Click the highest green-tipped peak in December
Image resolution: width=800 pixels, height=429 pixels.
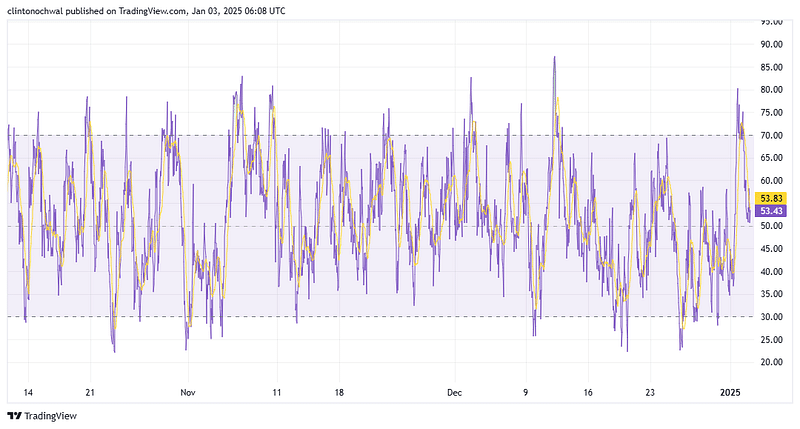[x=554, y=60]
